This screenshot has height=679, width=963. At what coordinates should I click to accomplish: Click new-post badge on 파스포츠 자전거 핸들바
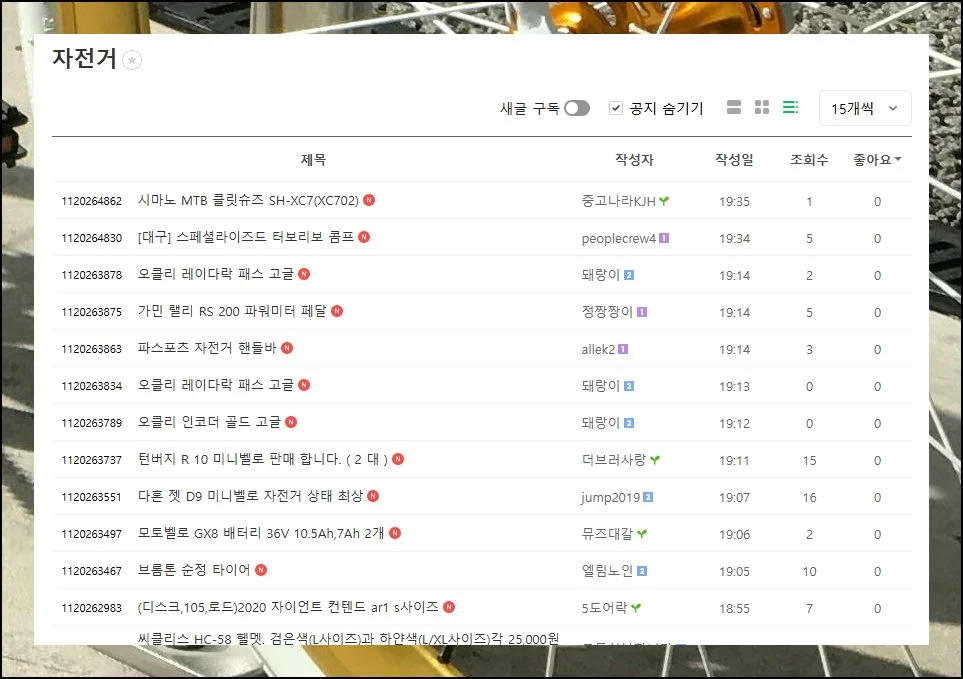tap(287, 348)
